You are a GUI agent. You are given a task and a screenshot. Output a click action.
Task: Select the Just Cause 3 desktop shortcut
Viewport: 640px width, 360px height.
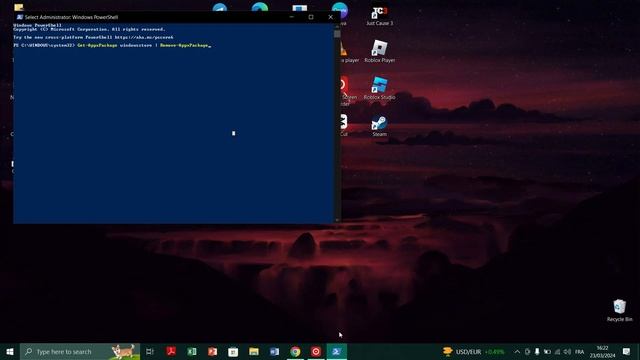(380, 16)
